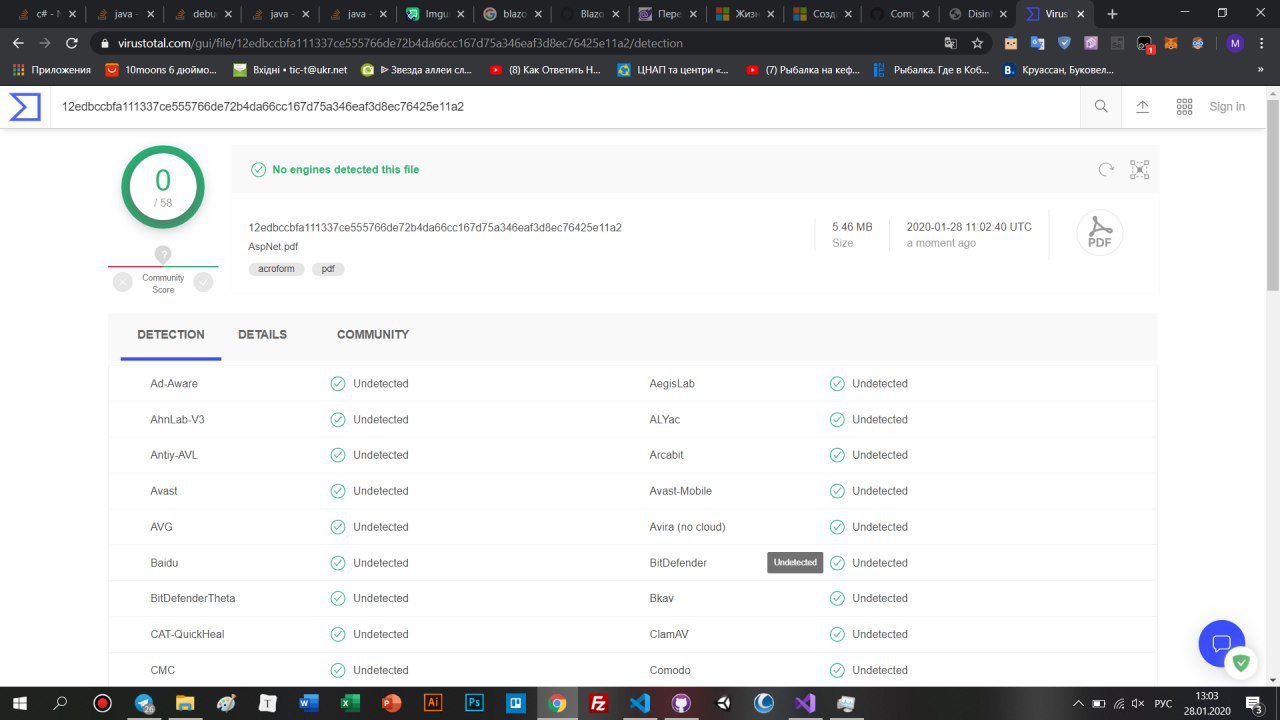The image size is (1280, 720).
Task: Click the Ad-Aware engine name
Action: click(x=174, y=384)
